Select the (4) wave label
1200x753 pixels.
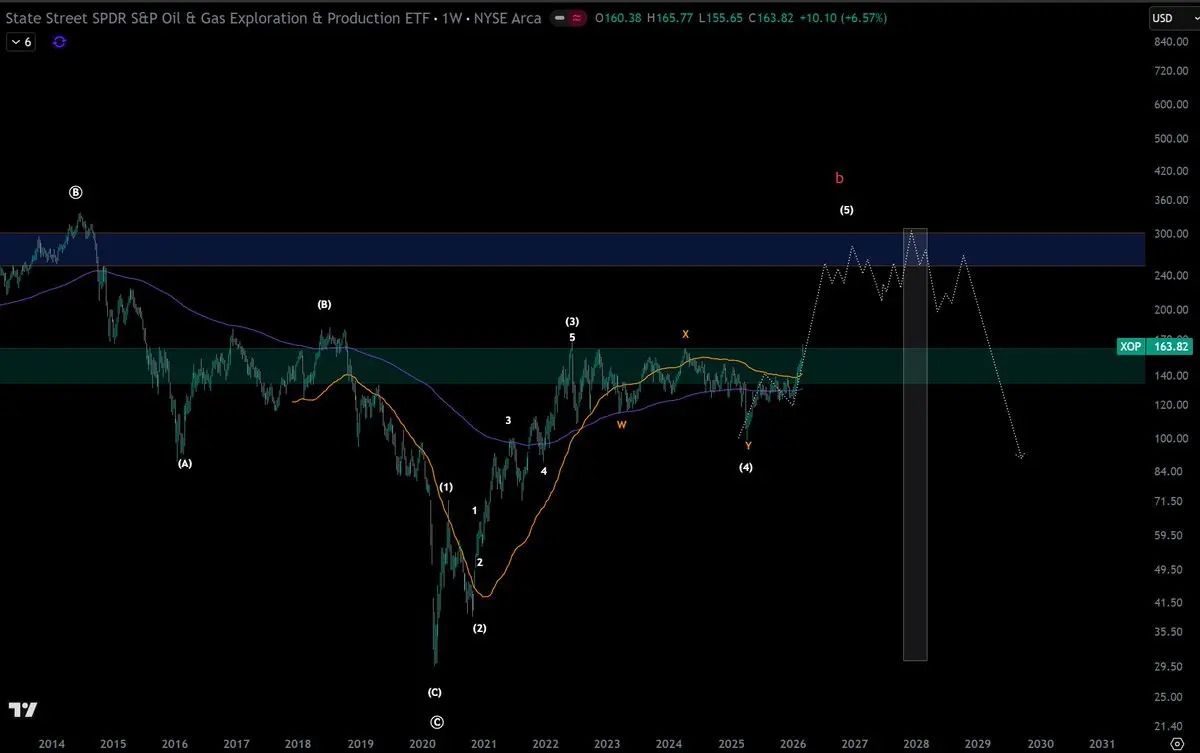pyautogui.click(x=746, y=467)
